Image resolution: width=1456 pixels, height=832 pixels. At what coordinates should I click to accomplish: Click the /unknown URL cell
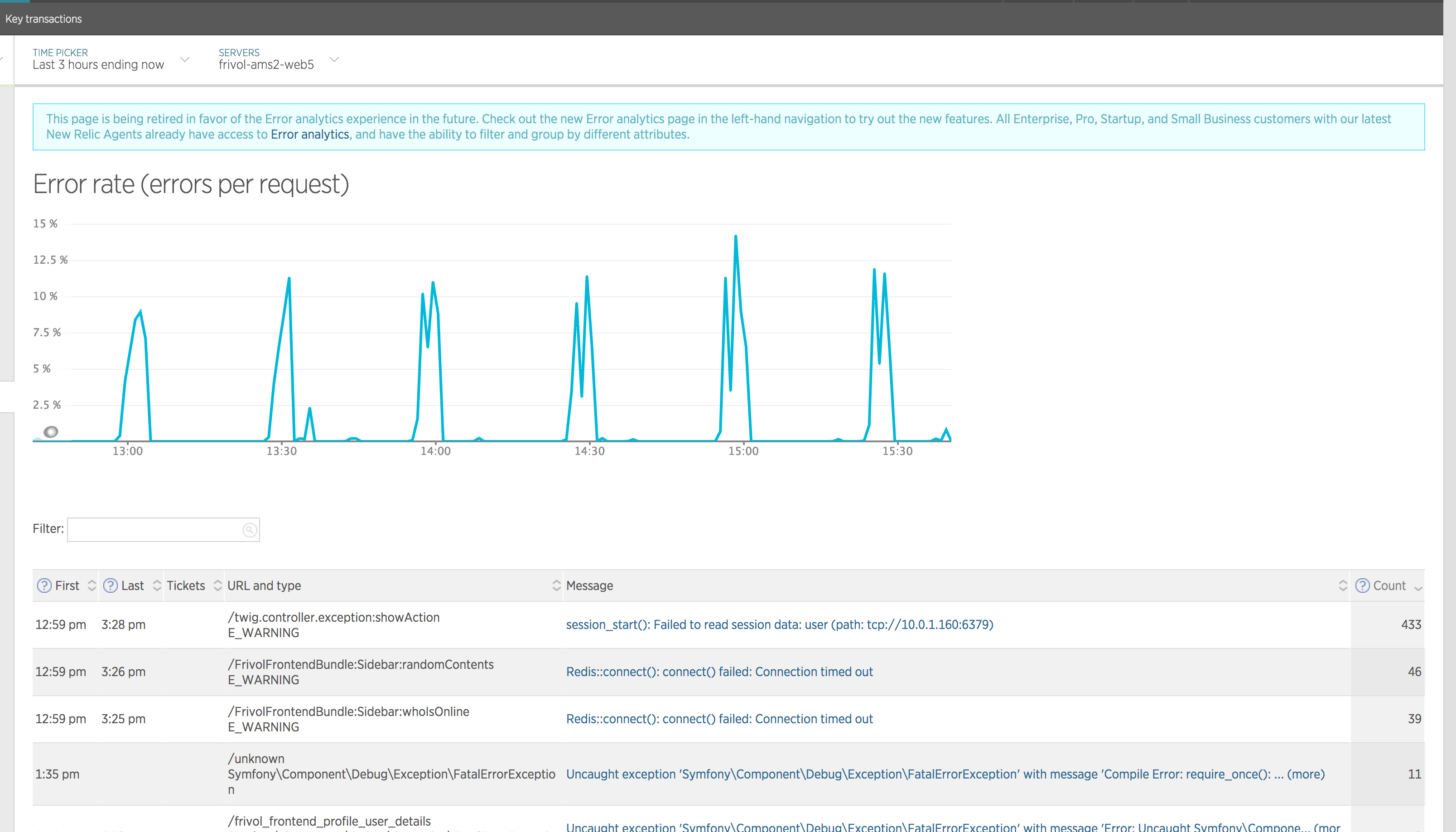[x=256, y=759]
